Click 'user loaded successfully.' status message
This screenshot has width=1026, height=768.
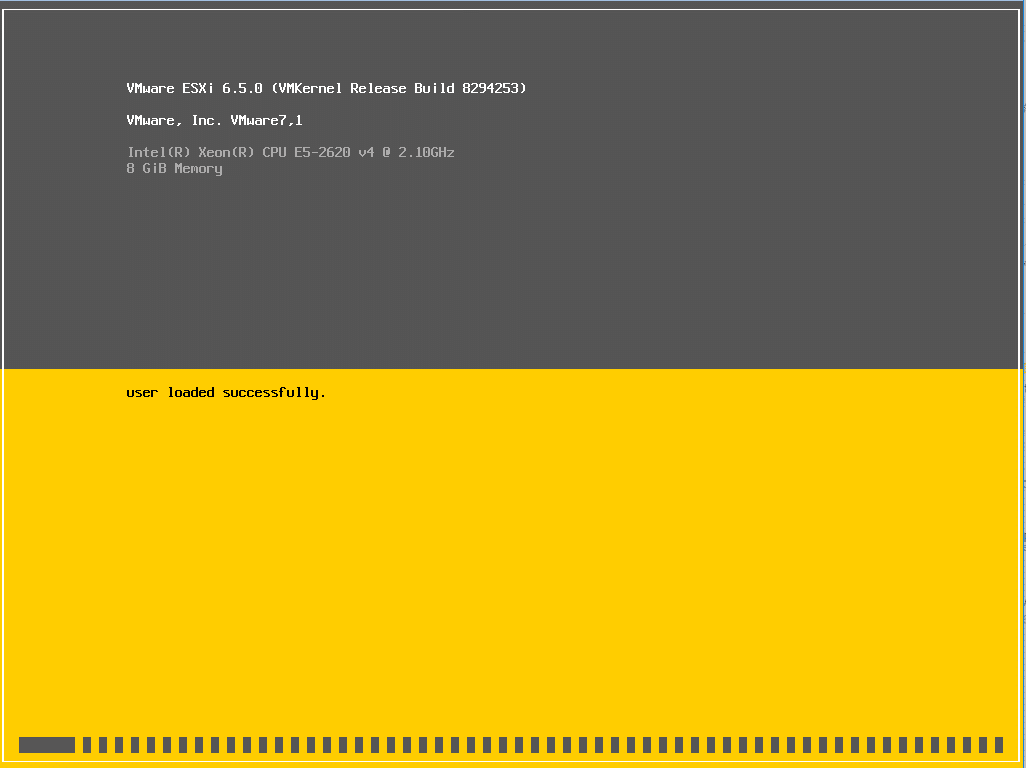pos(226,393)
